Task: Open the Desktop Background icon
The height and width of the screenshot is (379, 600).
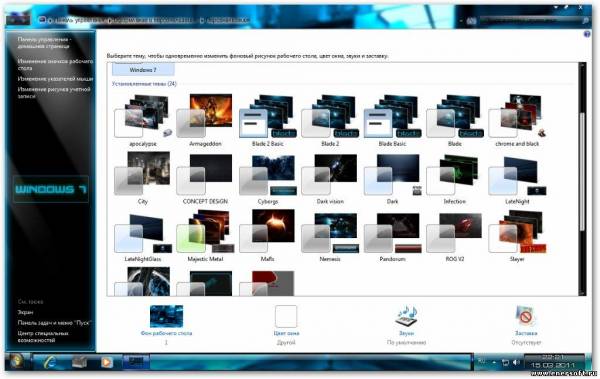Action: [166, 316]
